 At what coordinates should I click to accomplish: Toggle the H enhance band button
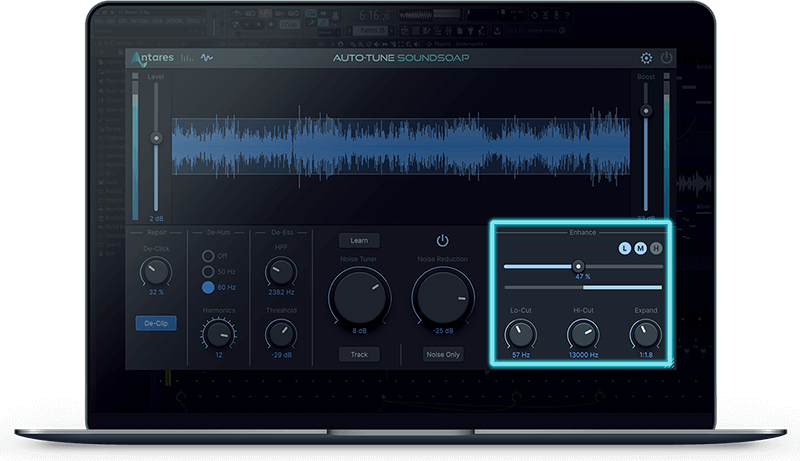coord(656,248)
